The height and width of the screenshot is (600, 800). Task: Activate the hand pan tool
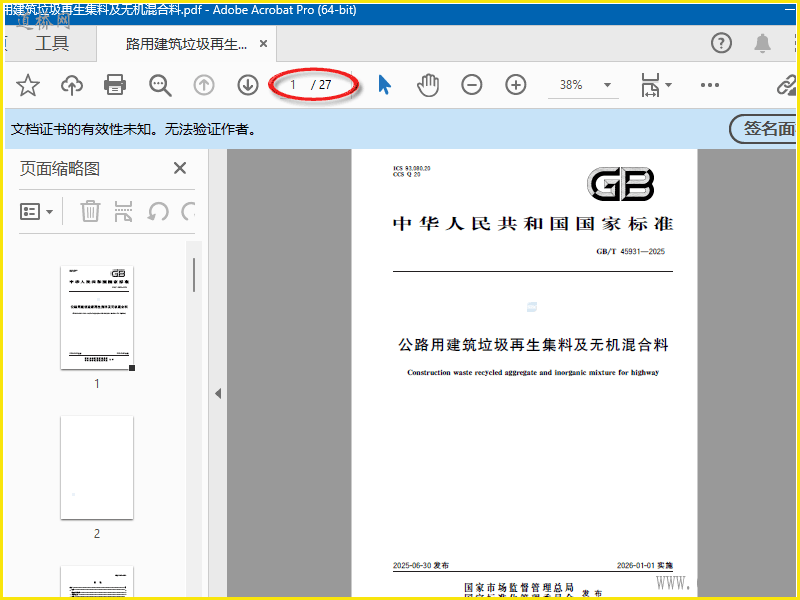[428, 85]
